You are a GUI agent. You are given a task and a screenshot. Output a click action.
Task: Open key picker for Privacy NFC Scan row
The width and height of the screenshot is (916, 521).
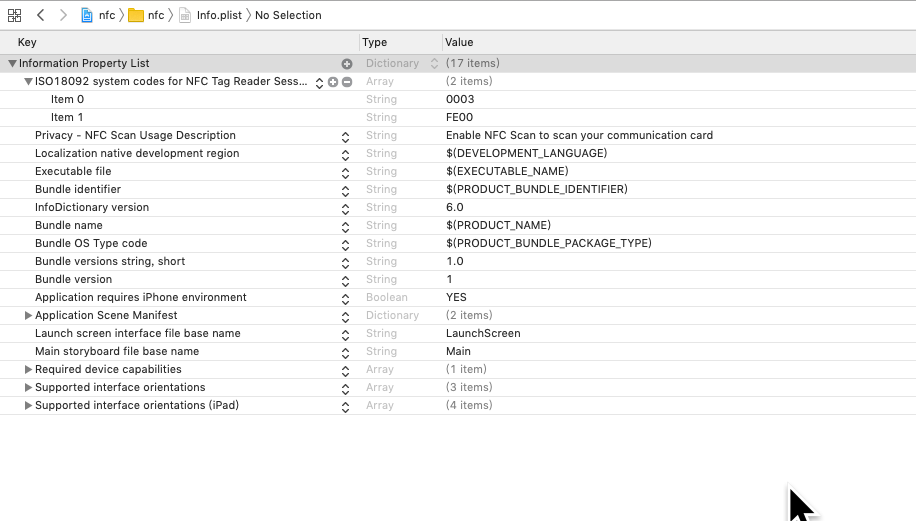point(345,136)
